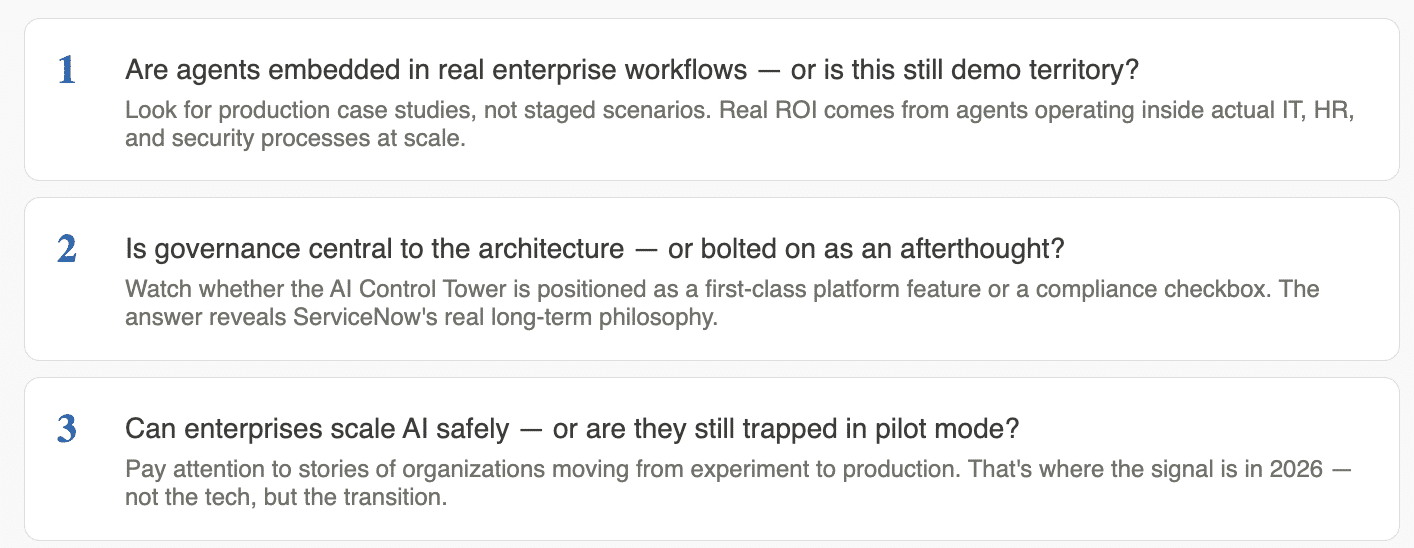Click 'and security processes at scale' line
This screenshot has height=548, width=1414.
(295, 138)
